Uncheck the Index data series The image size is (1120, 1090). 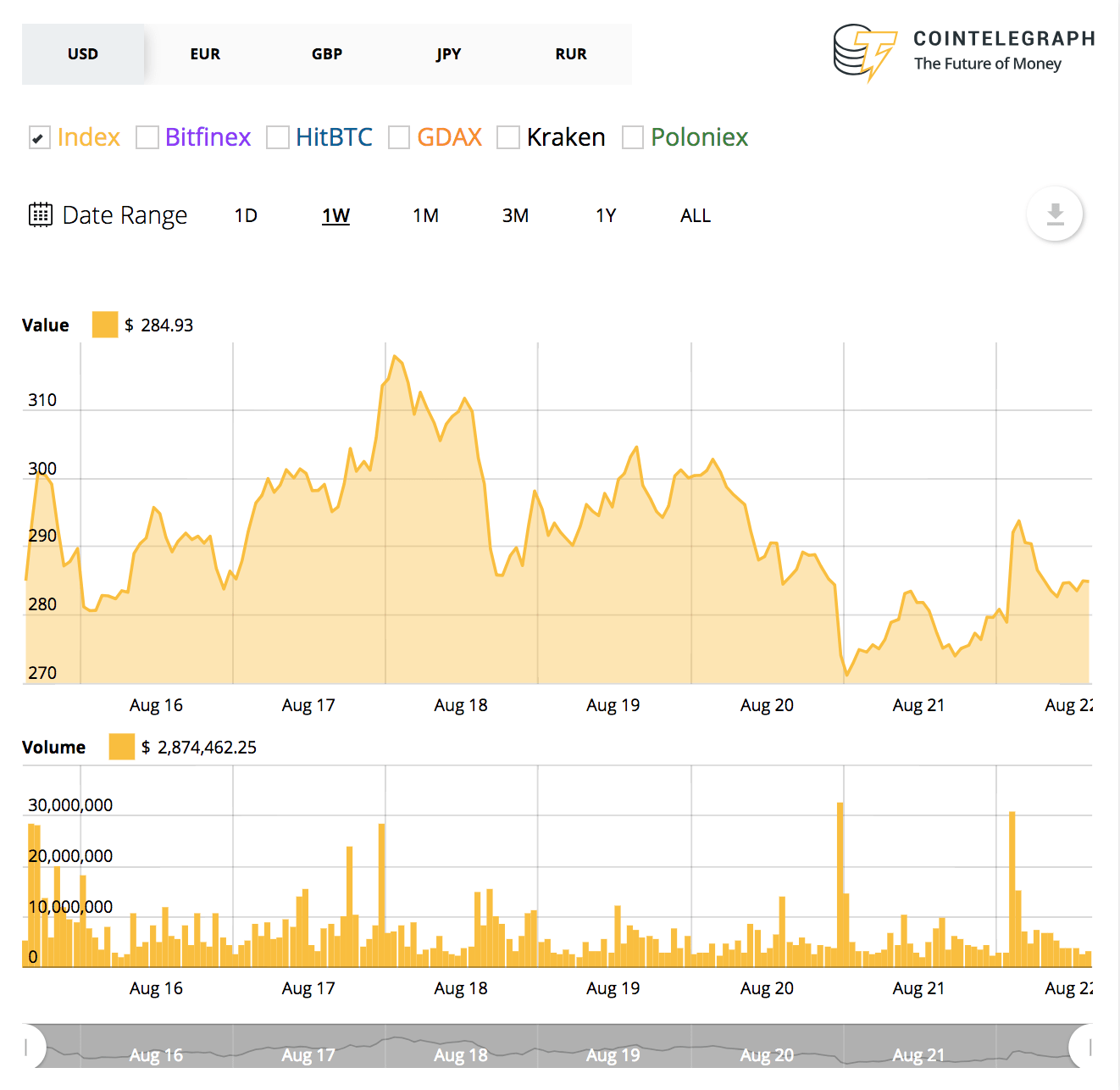[39, 136]
